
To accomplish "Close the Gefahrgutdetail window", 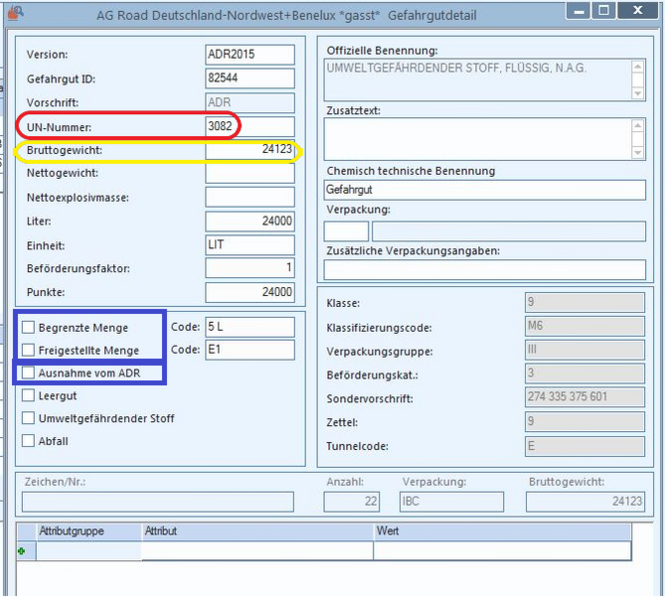I will click(x=638, y=10).
